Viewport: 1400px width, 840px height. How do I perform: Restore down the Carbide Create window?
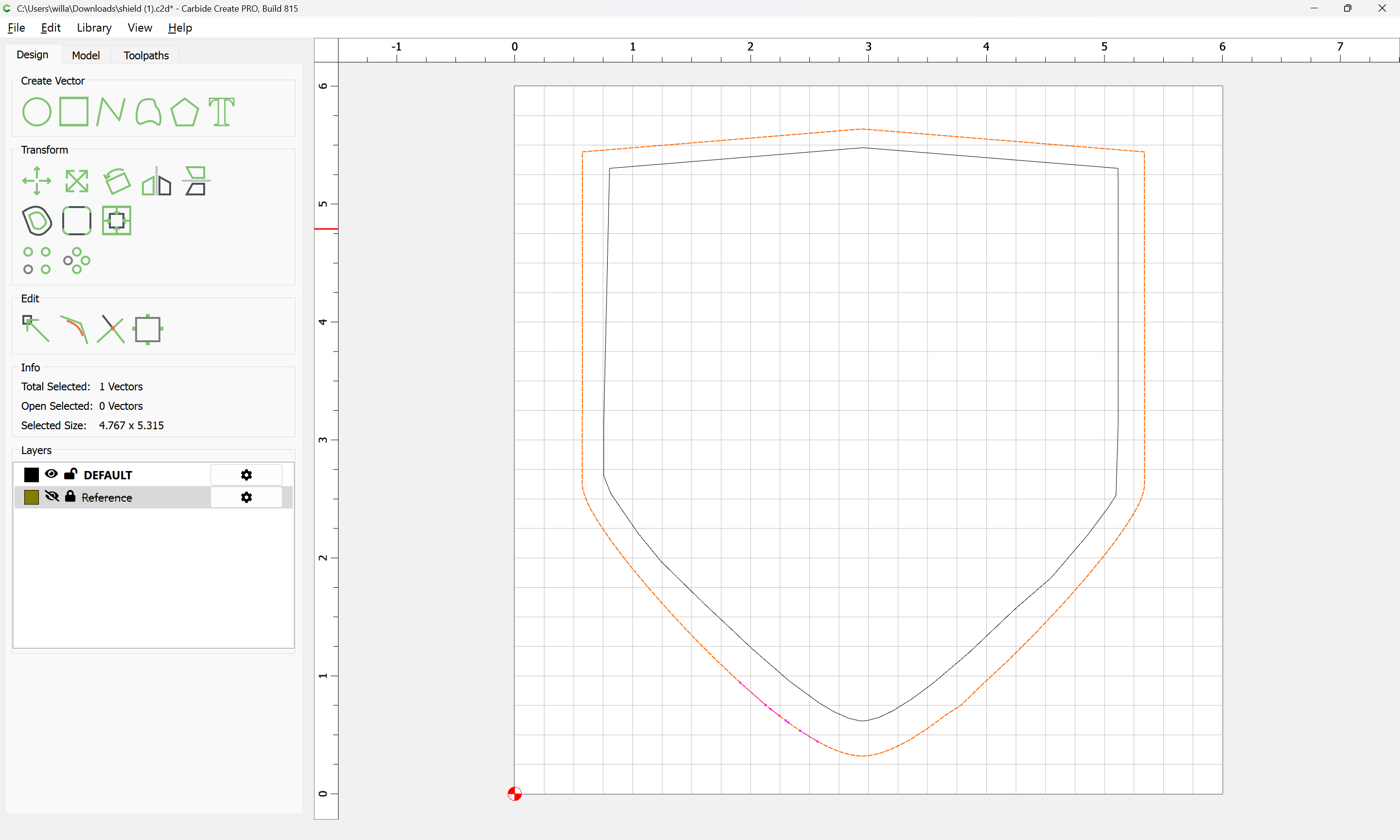1347,8
